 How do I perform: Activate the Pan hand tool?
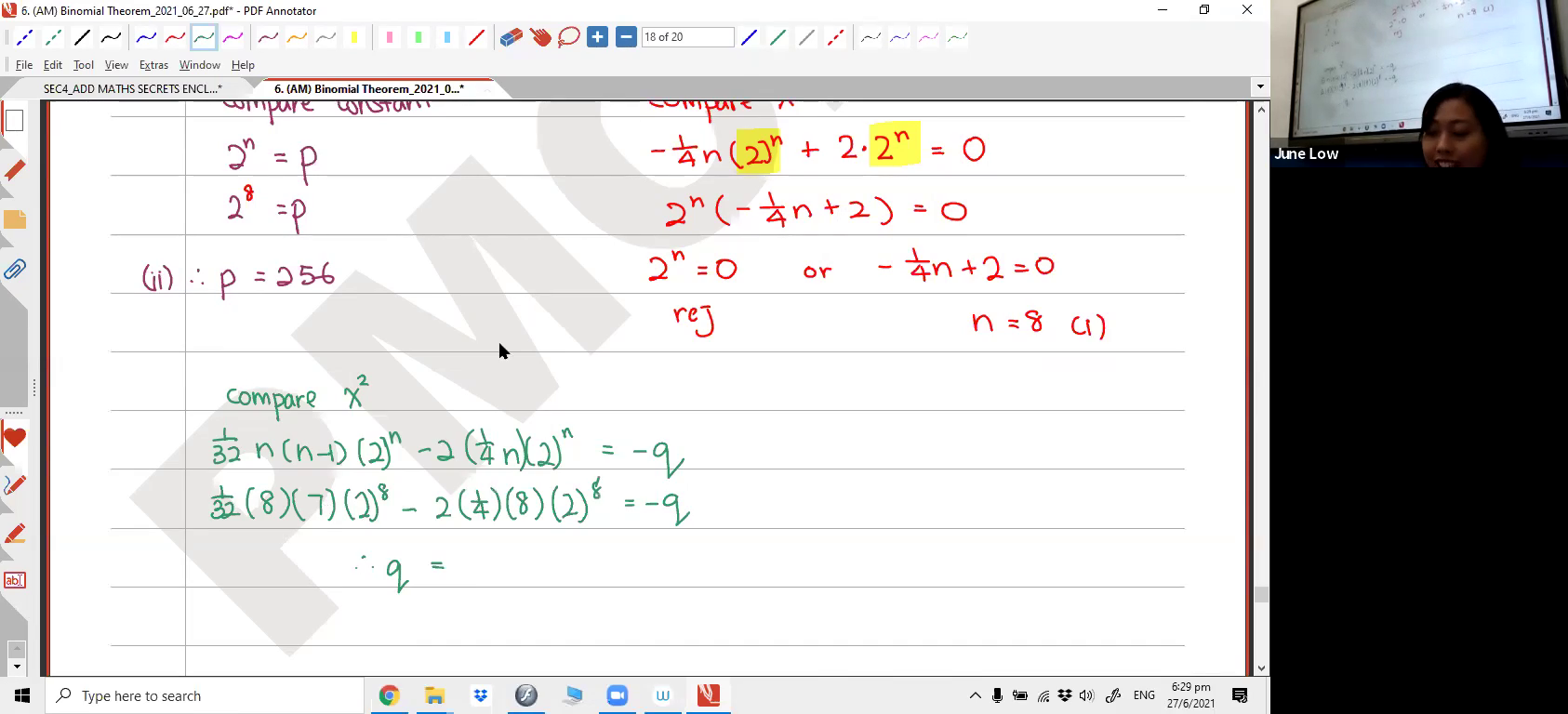540,37
